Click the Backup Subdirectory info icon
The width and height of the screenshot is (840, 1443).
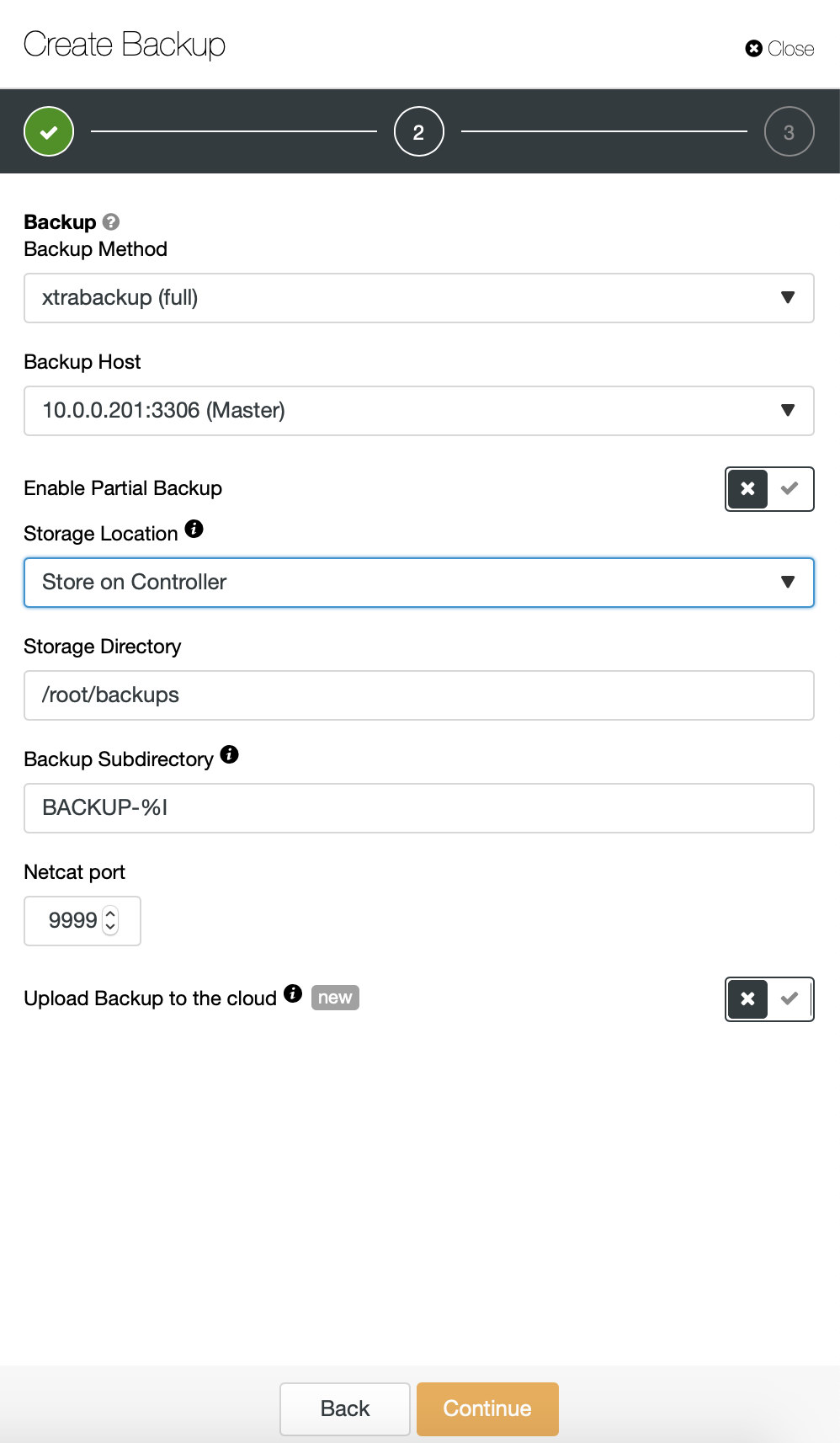[229, 754]
